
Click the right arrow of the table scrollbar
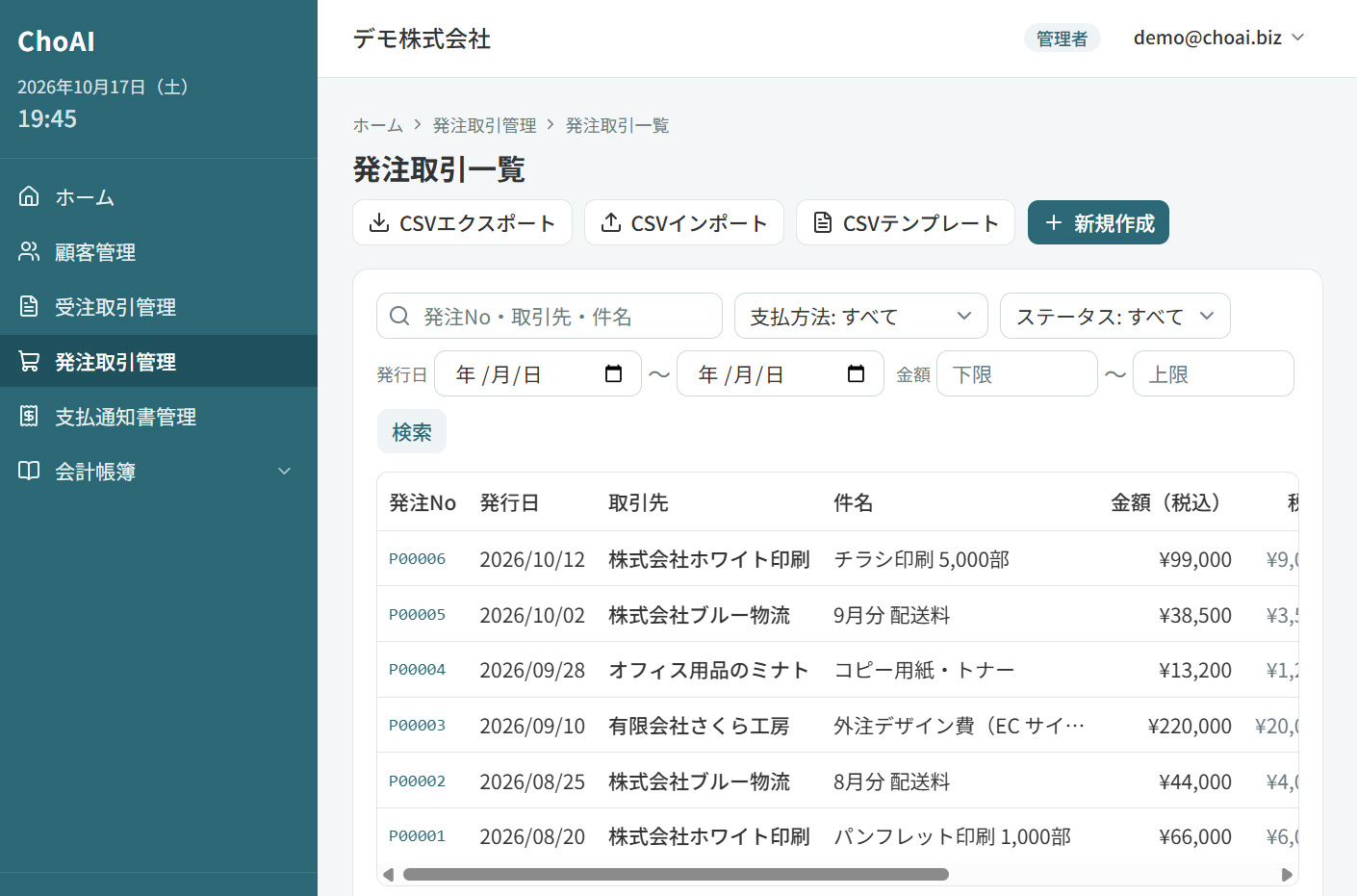tap(1287, 875)
